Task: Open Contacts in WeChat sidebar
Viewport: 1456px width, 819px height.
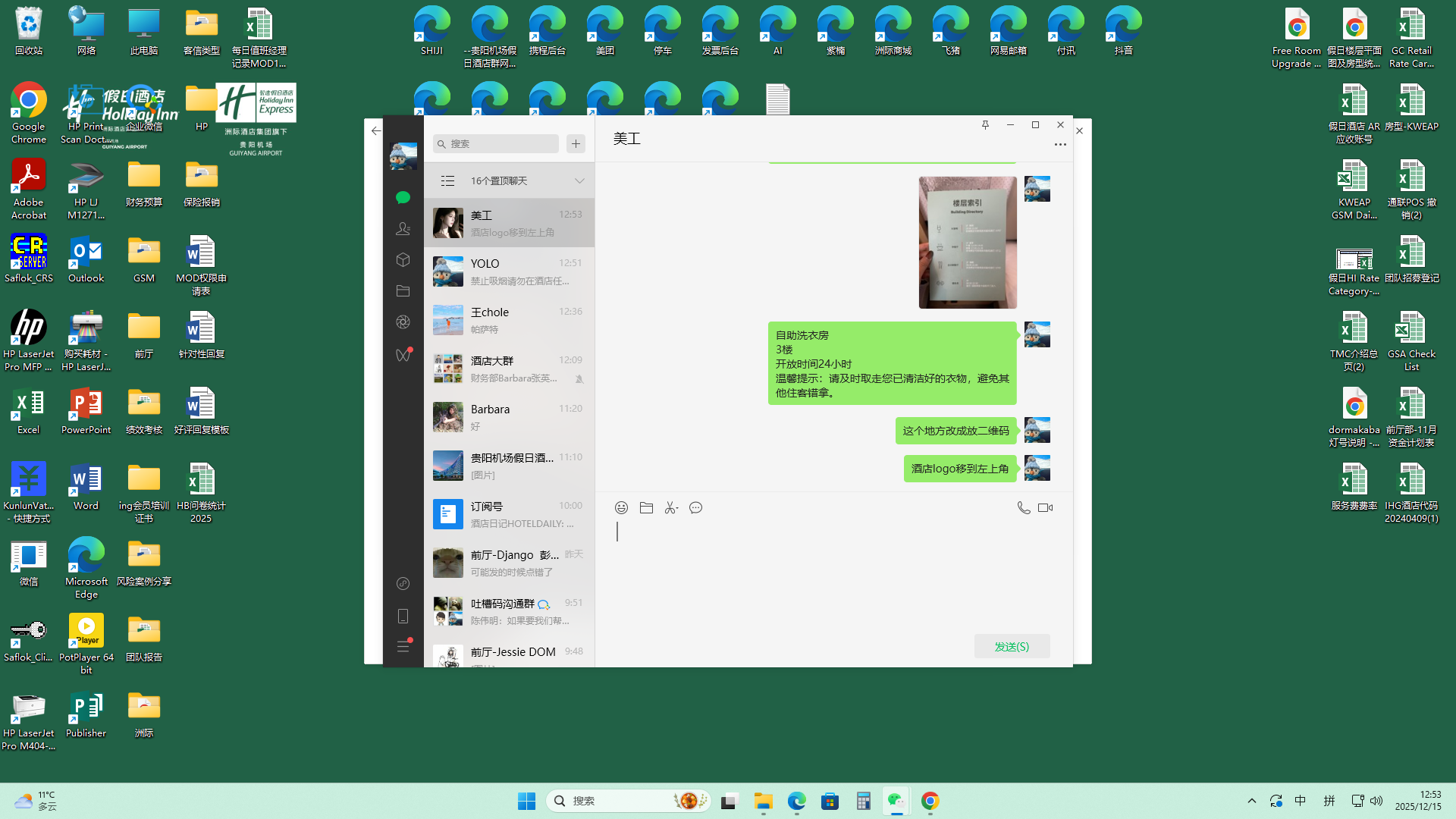Action: 403,228
